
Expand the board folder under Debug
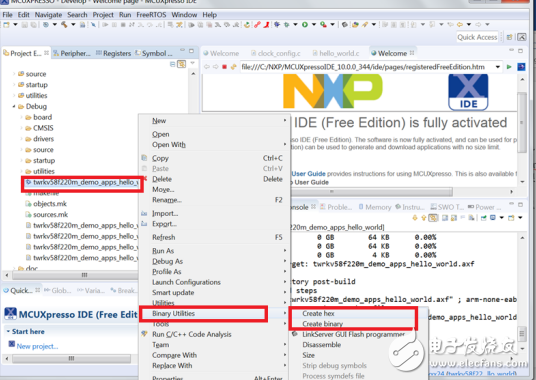pyautogui.click(x=22, y=117)
